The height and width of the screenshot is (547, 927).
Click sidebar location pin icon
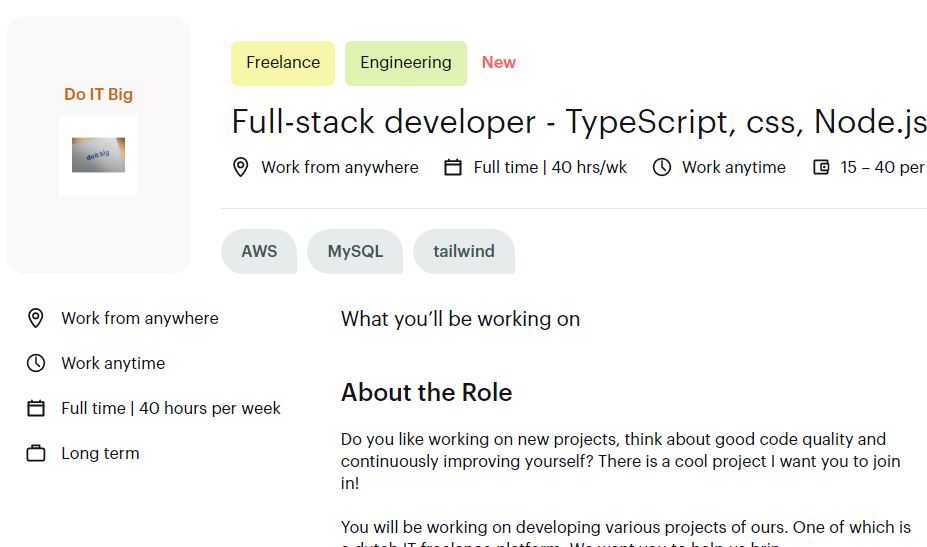(x=35, y=318)
